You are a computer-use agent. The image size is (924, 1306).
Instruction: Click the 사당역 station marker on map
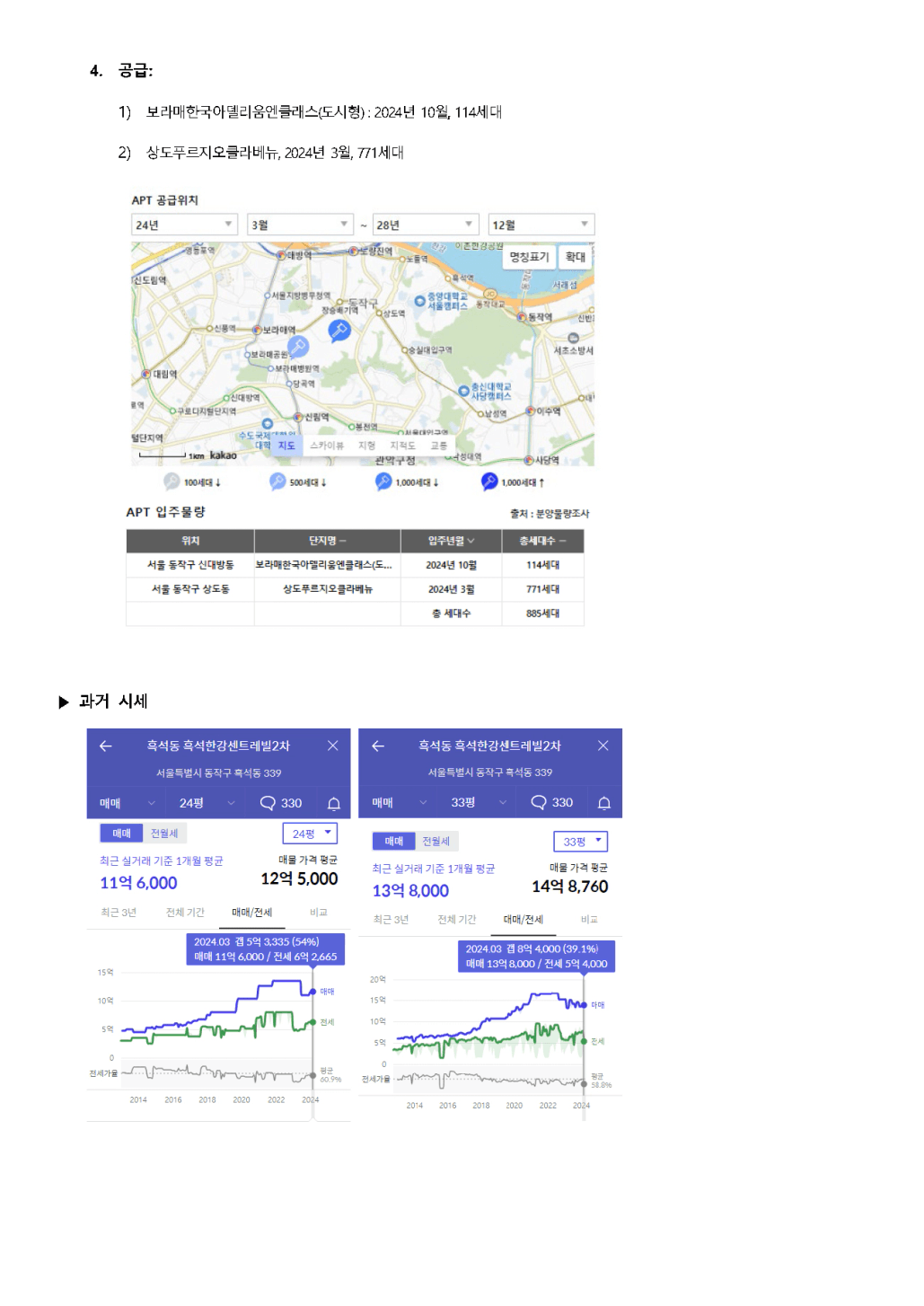tap(529, 461)
